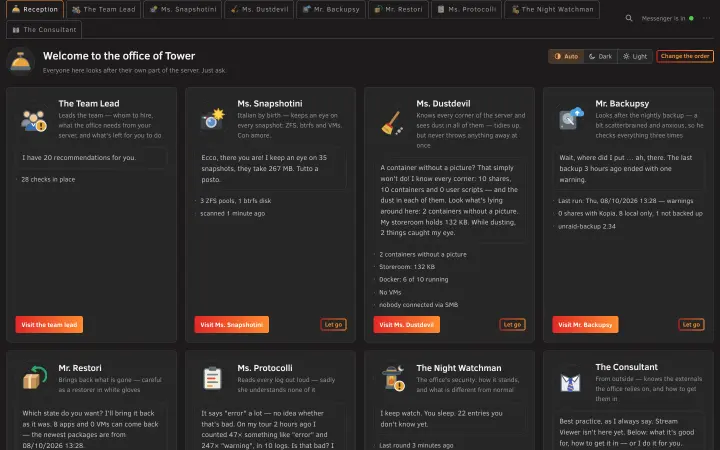Switch theme to Dark mode
The image size is (720, 450).
(601, 56)
